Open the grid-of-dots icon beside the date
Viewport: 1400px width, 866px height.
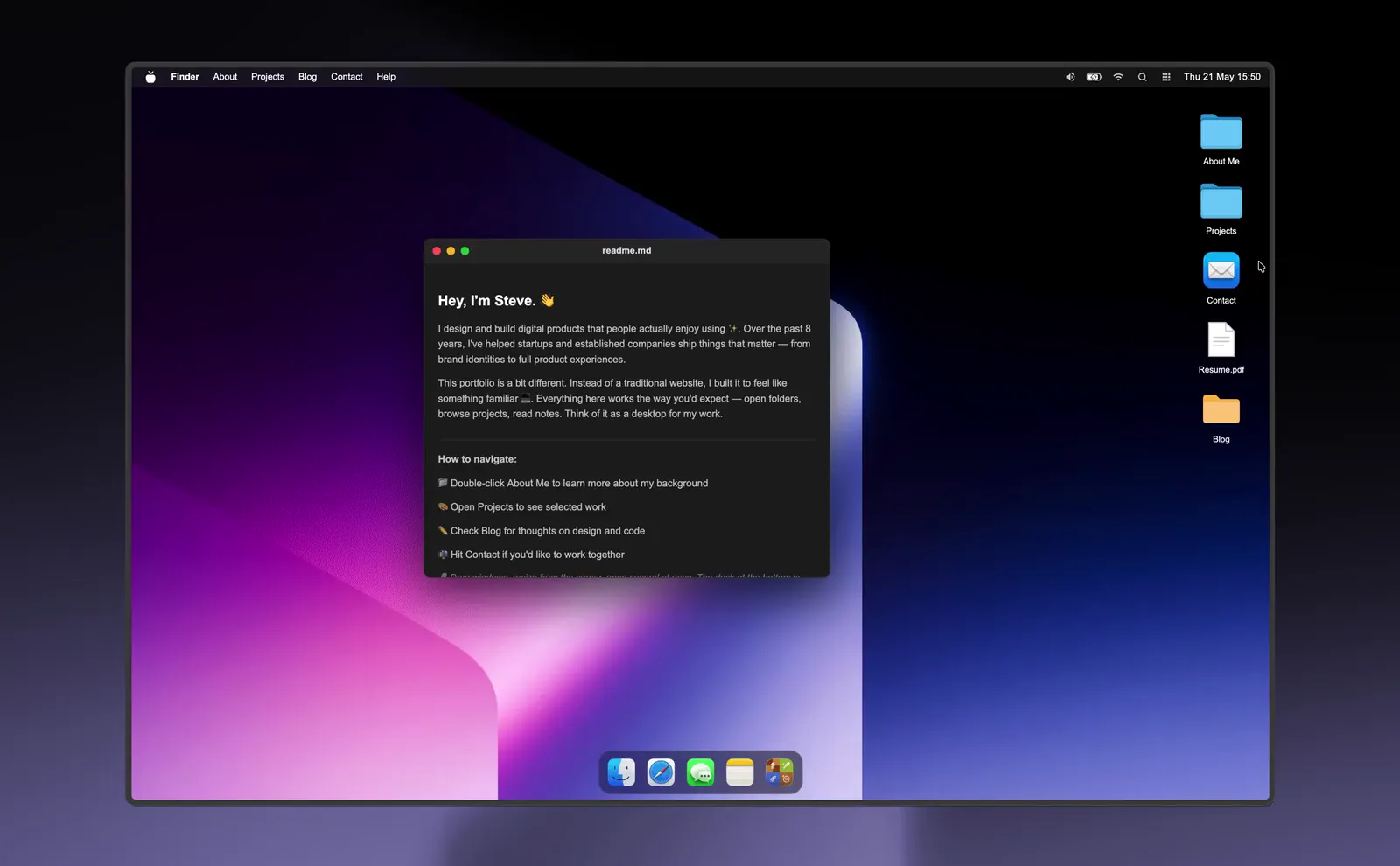1166,77
